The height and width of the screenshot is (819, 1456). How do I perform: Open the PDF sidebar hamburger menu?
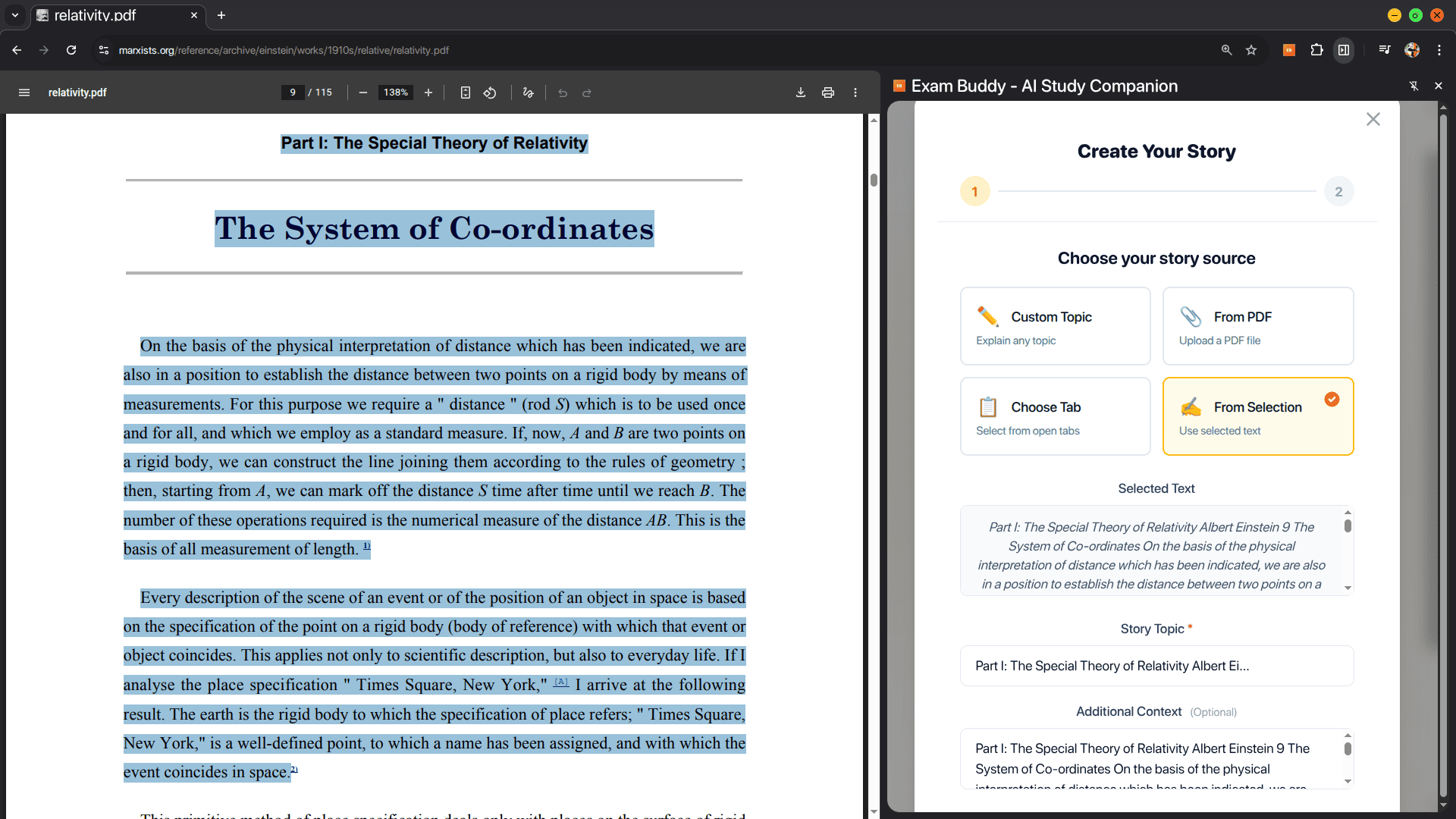pos(24,93)
